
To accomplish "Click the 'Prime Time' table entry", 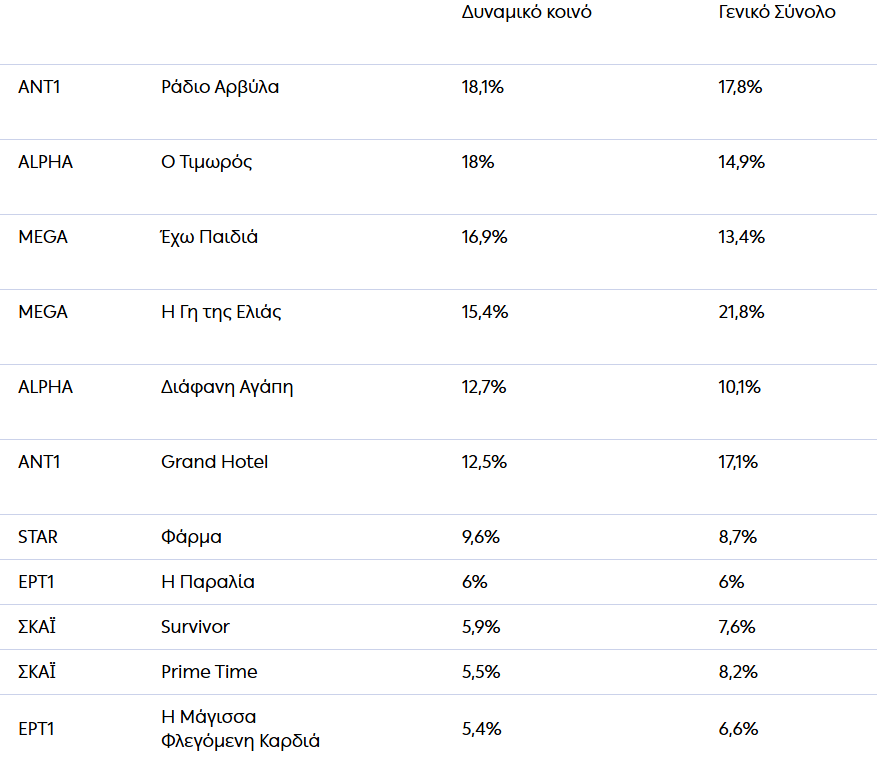I will (209, 672).
